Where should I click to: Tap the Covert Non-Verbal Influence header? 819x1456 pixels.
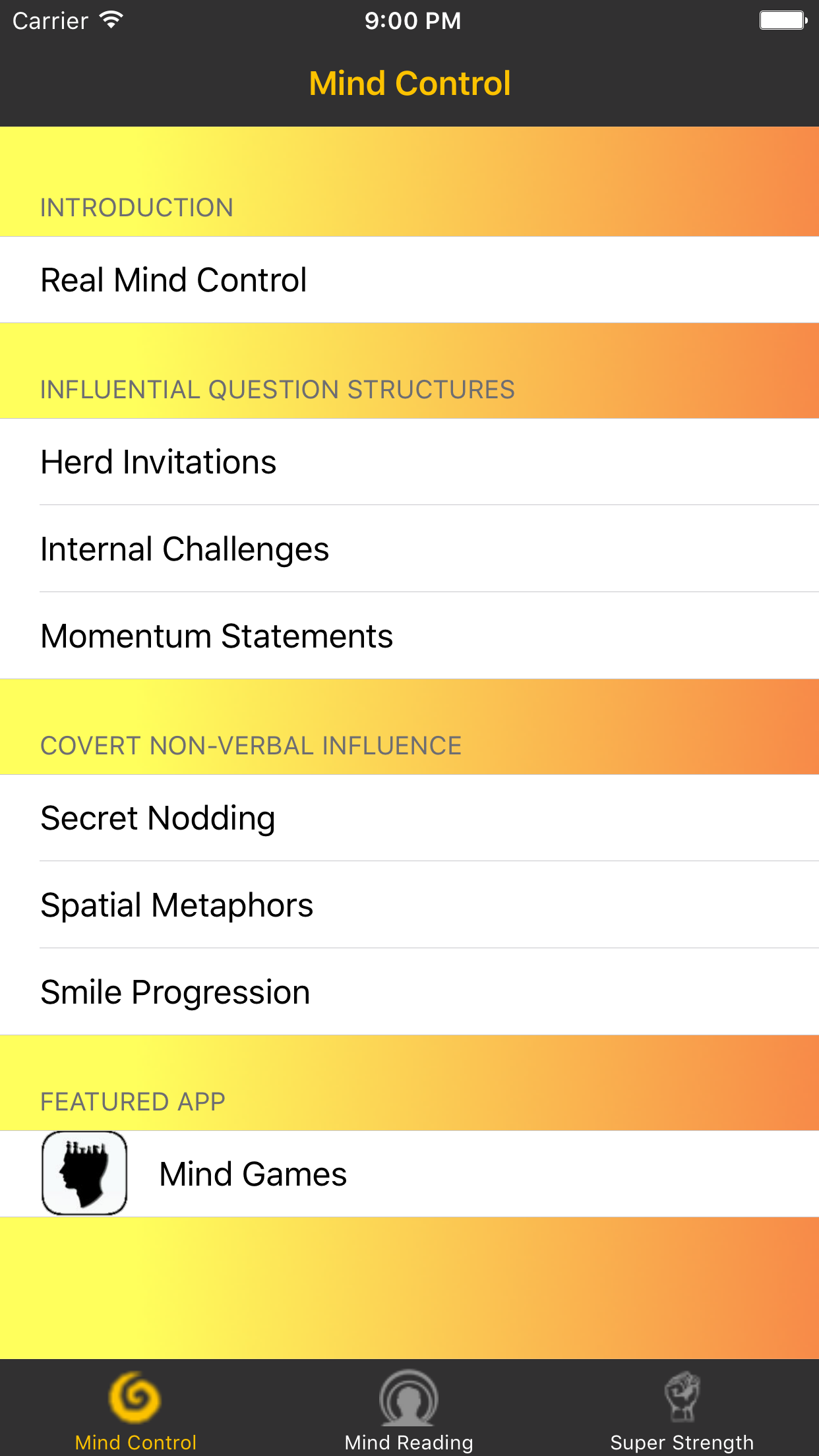[251, 746]
